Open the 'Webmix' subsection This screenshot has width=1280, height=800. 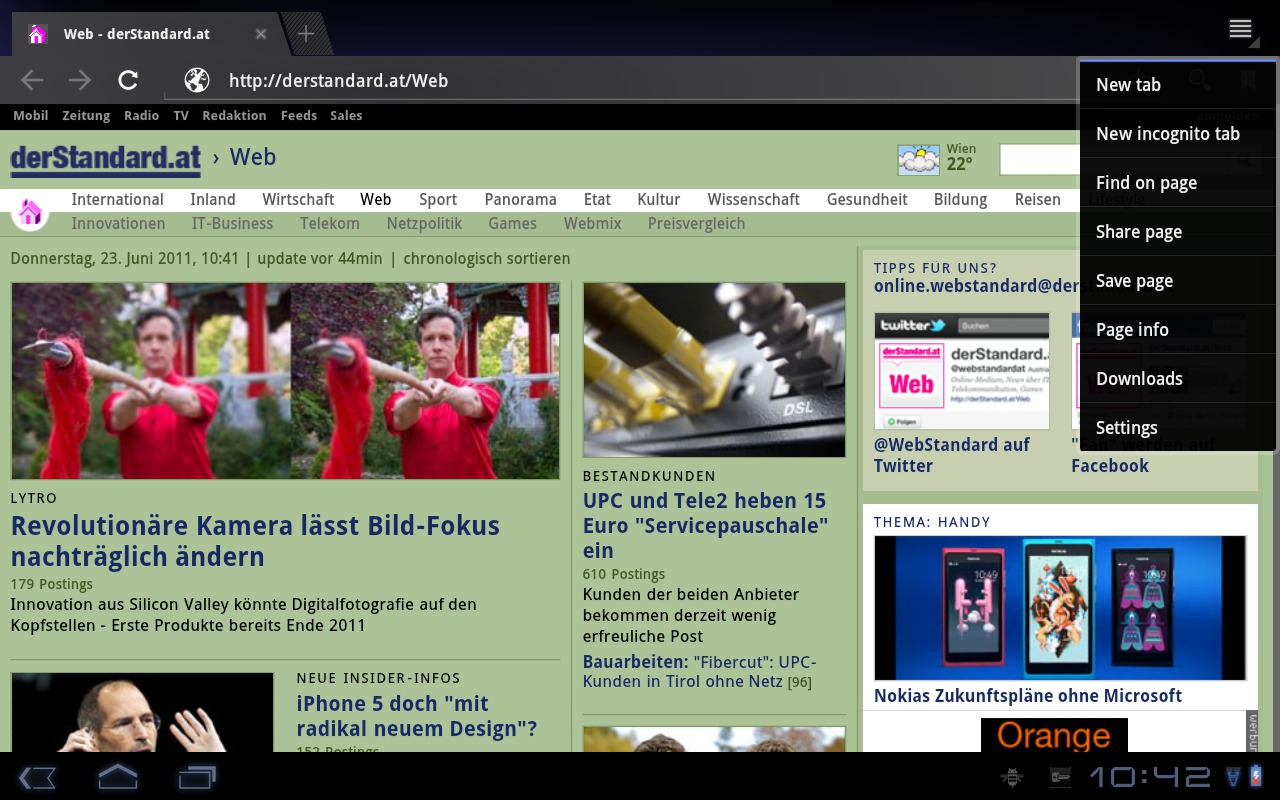(x=593, y=224)
